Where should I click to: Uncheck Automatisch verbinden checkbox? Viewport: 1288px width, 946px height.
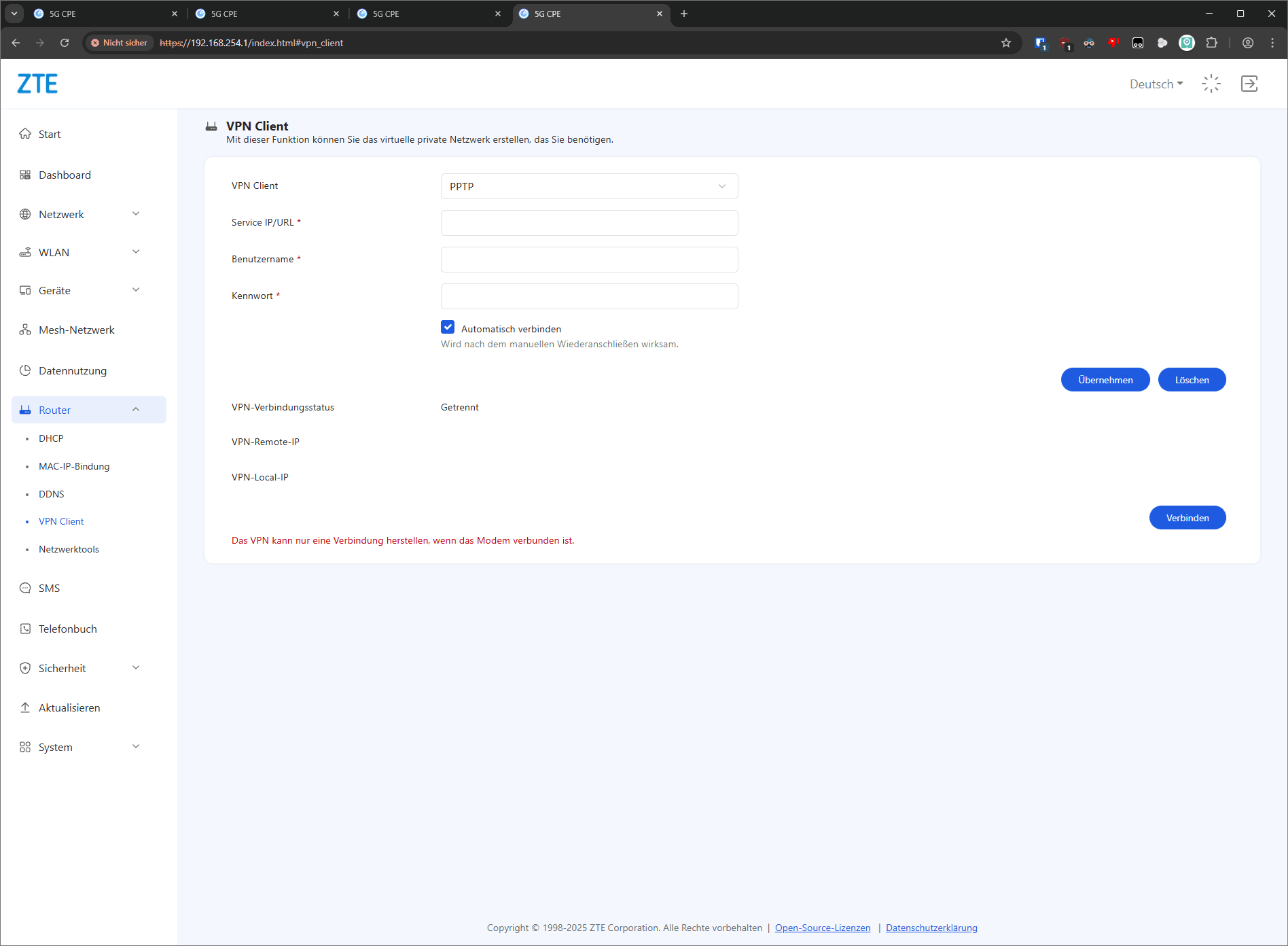coord(448,328)
